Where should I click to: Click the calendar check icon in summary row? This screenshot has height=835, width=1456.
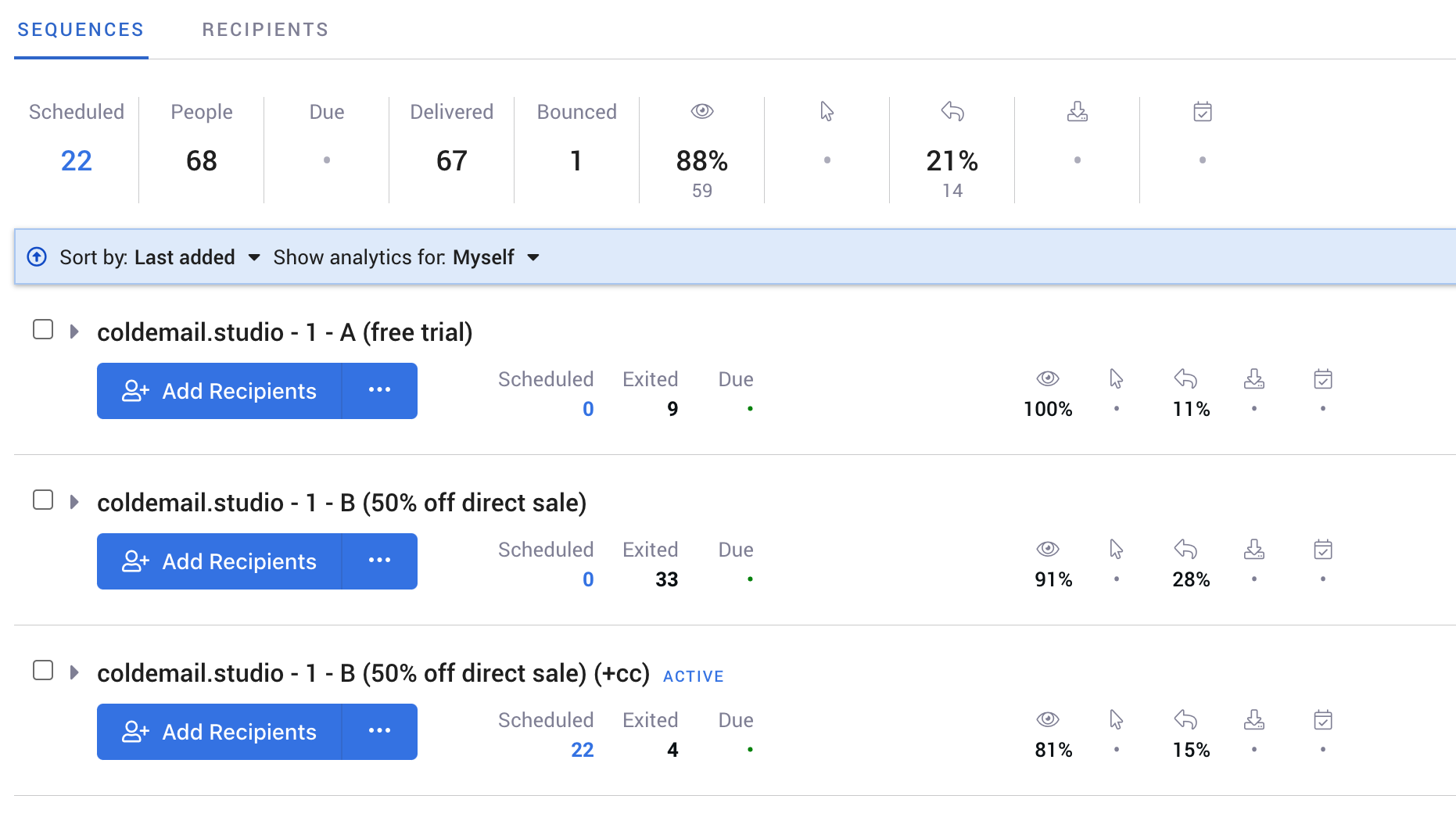pos(1203,111)
